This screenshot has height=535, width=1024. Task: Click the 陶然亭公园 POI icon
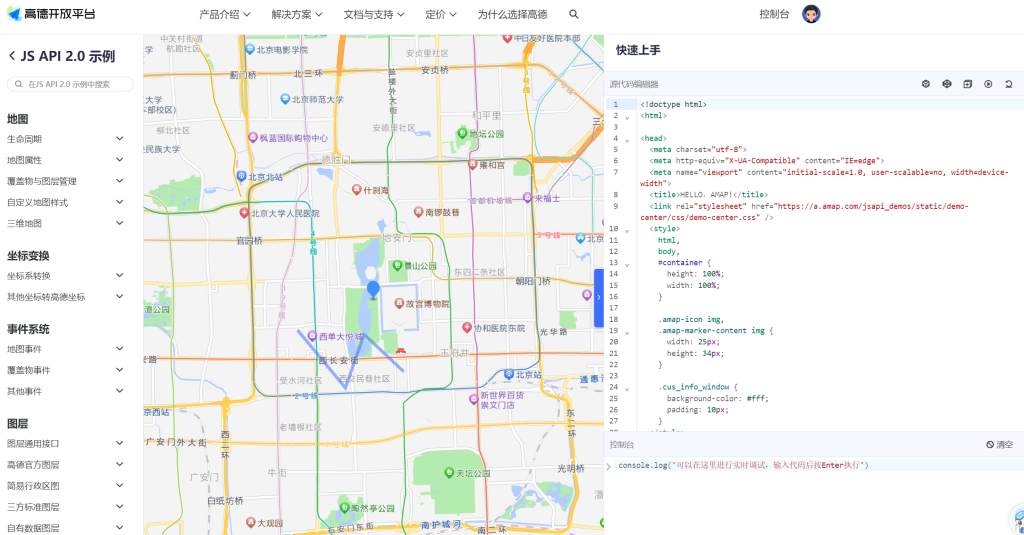pos(344,508)
